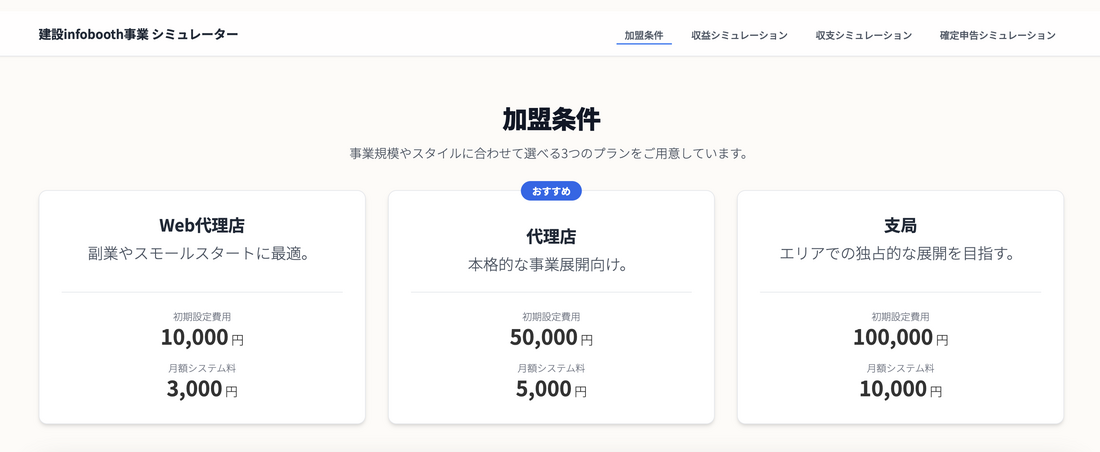The image size is (1100, 452).
Task: Select the 代理店 plan heading
Action: click(551, 237)
